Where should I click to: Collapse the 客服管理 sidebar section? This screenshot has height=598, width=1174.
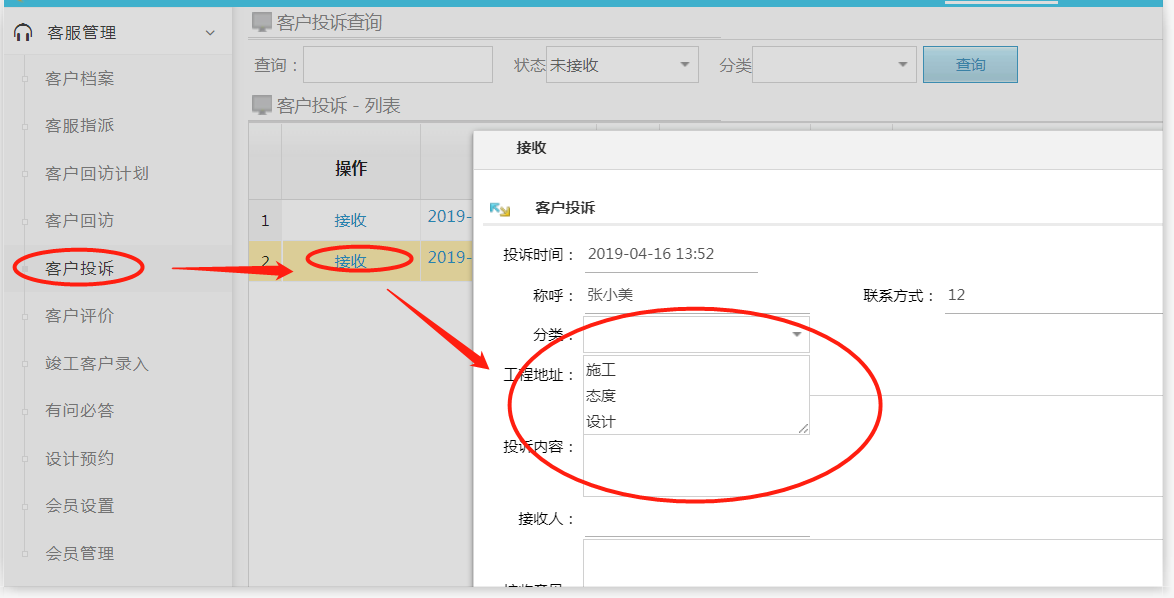210,33
